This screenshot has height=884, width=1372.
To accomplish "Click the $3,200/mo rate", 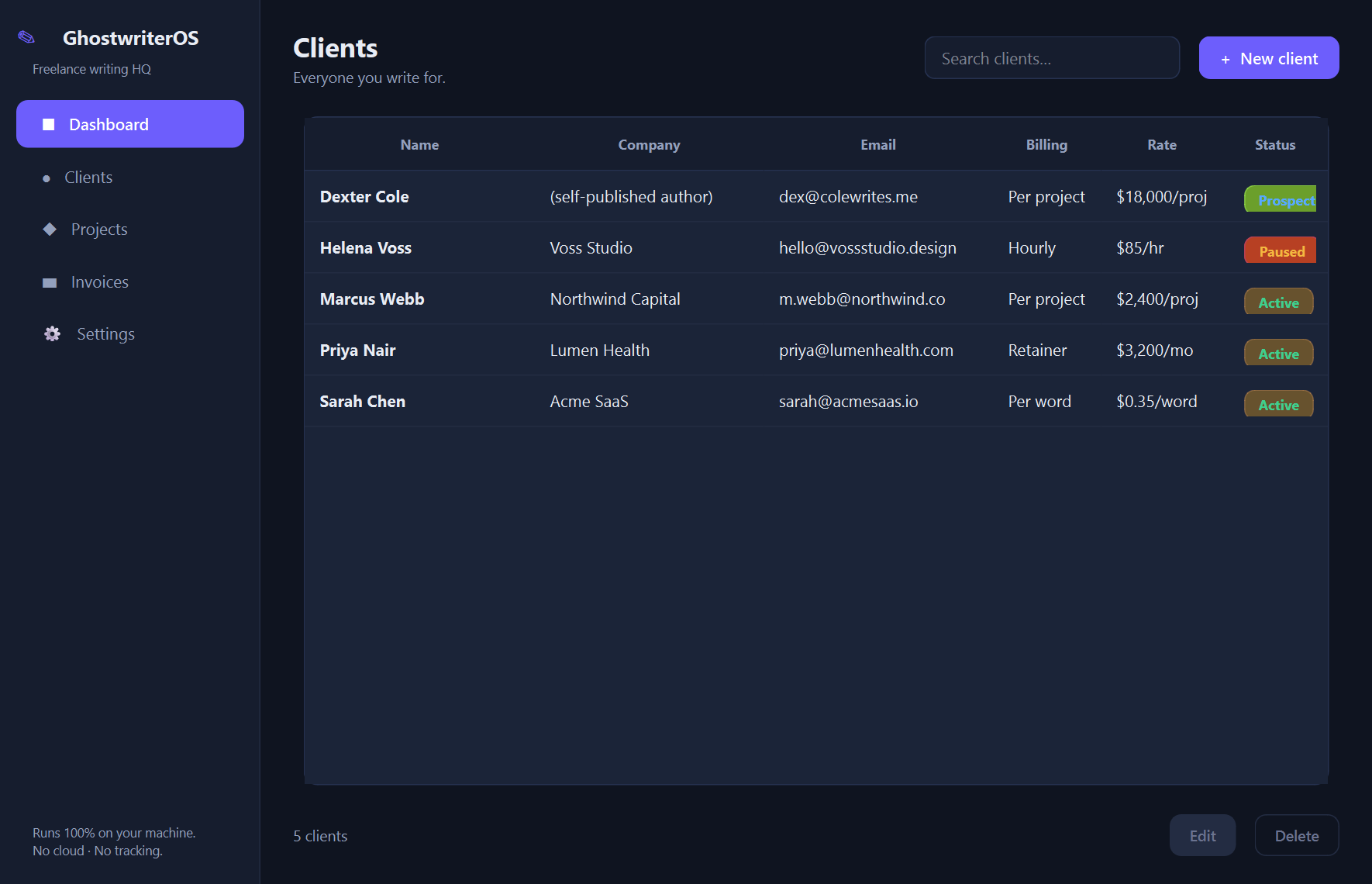I will [x=1154, y=350].
